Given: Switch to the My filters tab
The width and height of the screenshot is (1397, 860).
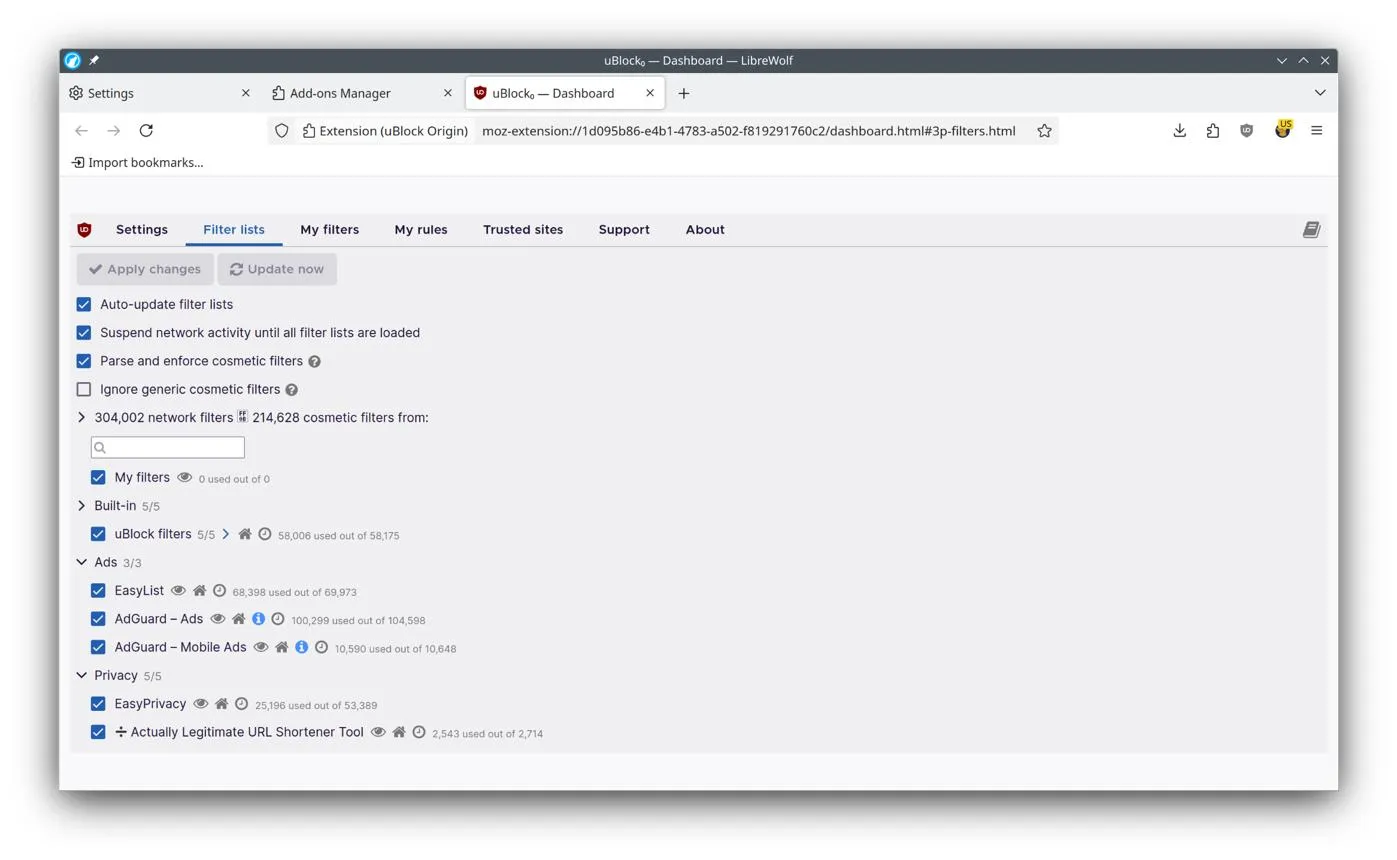Looking at the screenshot, I should [x=329, y=230].
